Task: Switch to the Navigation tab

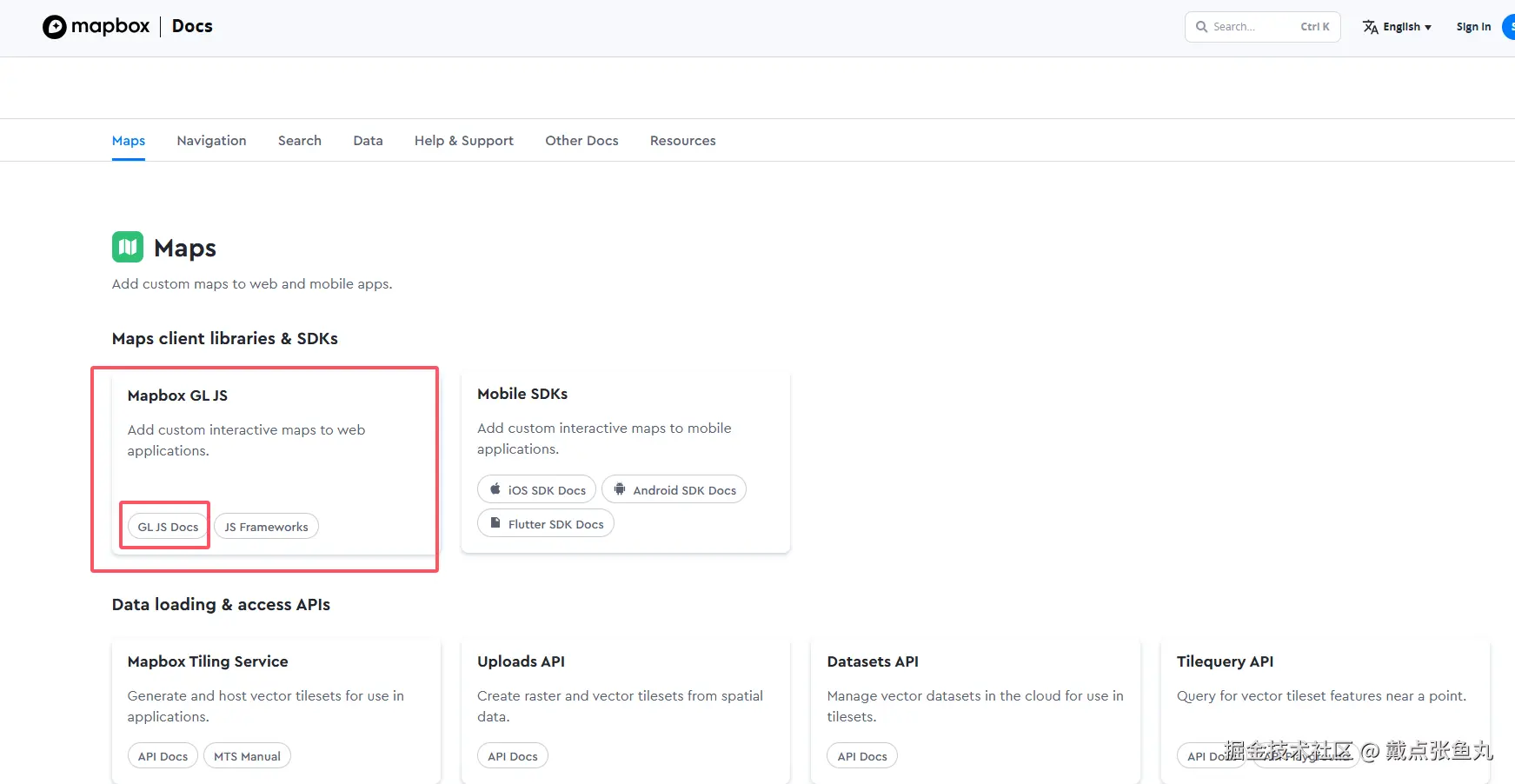Action: pos(211,141)
